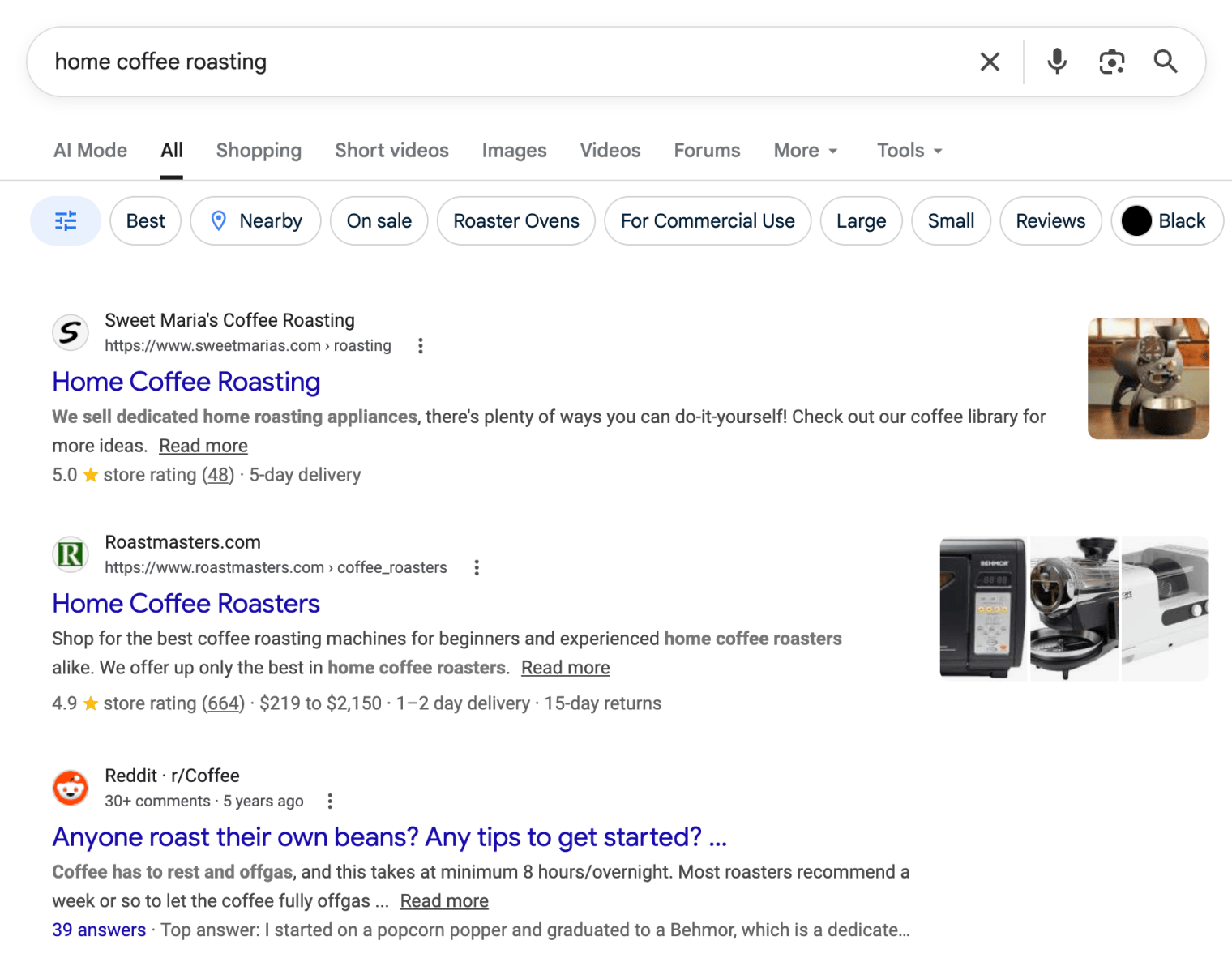Click the microphone icon for voice search
Image resolution: width=1232 pixels, height=979 pixels.
point(1056,61)
